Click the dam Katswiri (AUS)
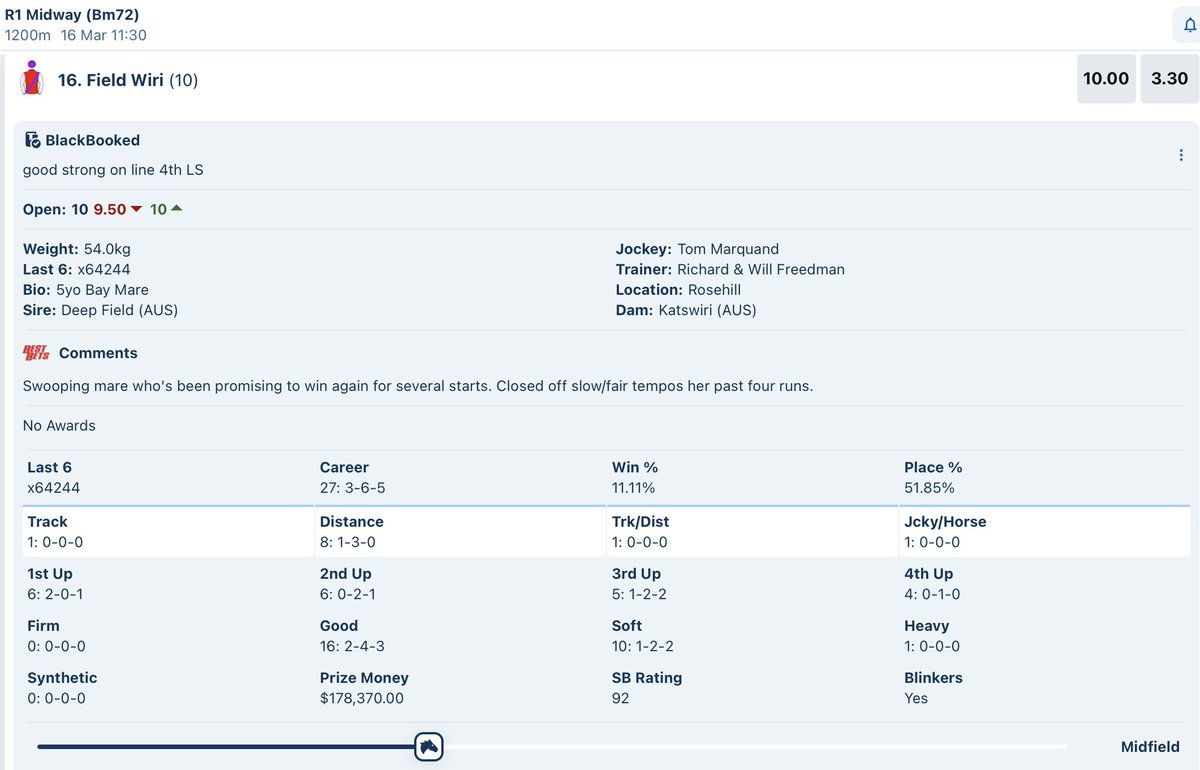The width and height of the screenshot is (1200, 770). coord(707,310)
